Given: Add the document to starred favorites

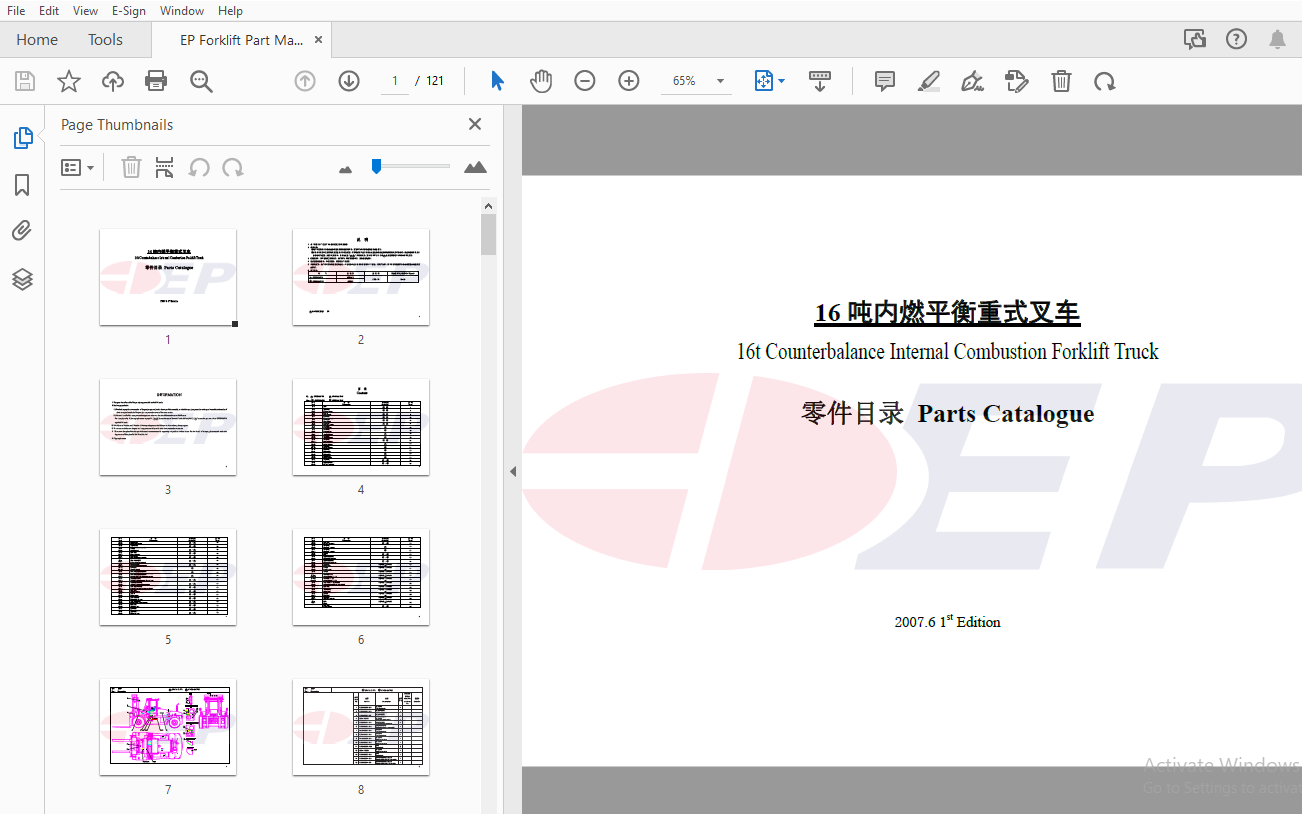Looking at the screenshot, I should [x=69, y=81].
